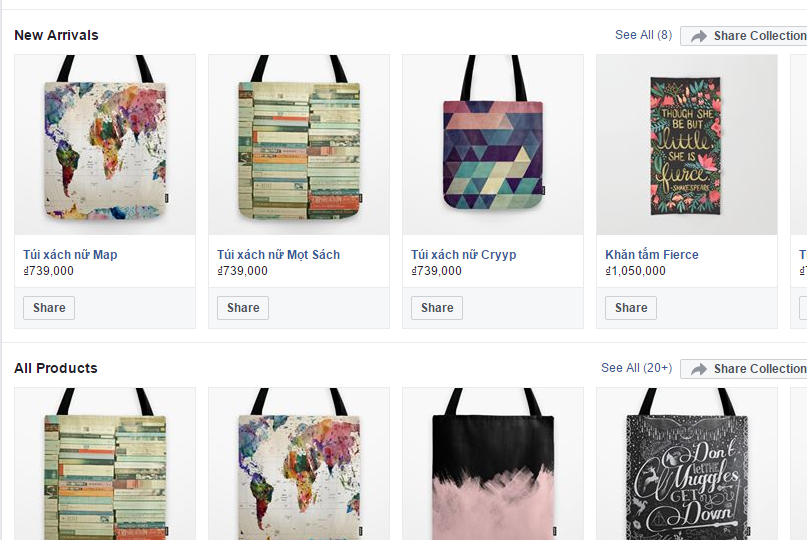Open the Túi xách nữ Cryyp title link

pyautogui.click(x=463, y=255)
